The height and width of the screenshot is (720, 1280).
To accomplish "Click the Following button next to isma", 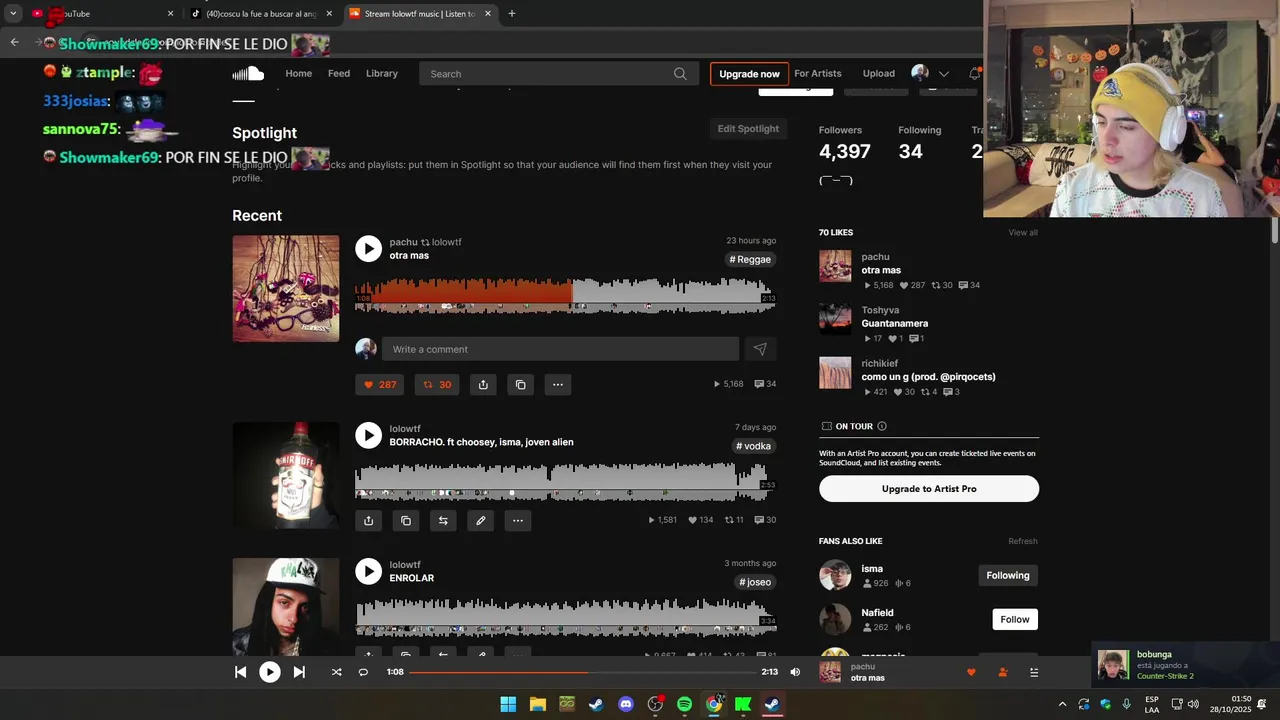I will [1008, 575].
